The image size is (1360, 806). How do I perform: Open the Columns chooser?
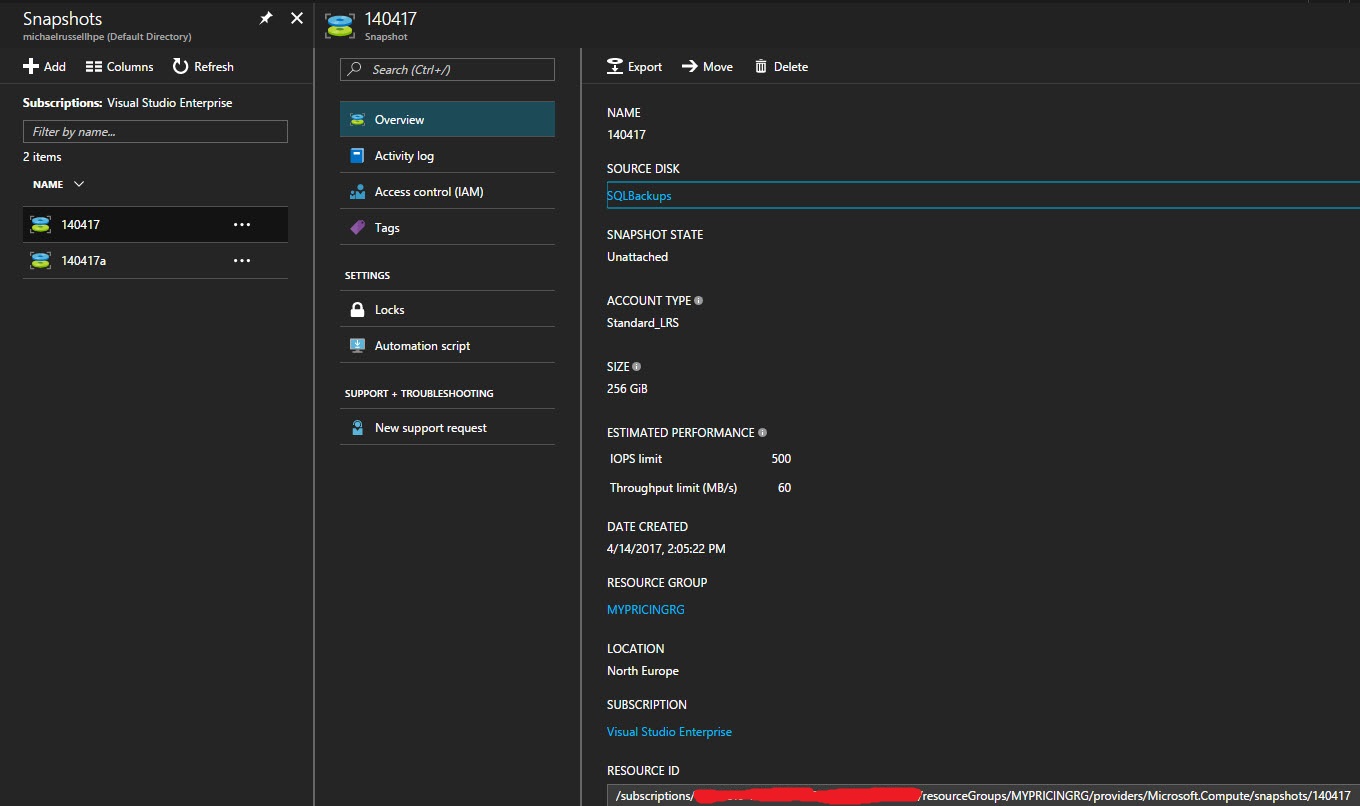coord(119,66)
